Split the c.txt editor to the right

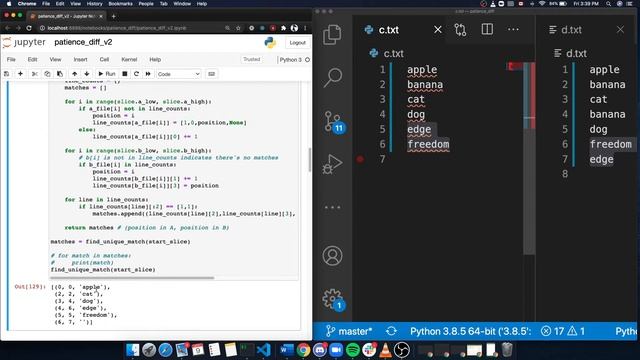click(x=487, y=29)
